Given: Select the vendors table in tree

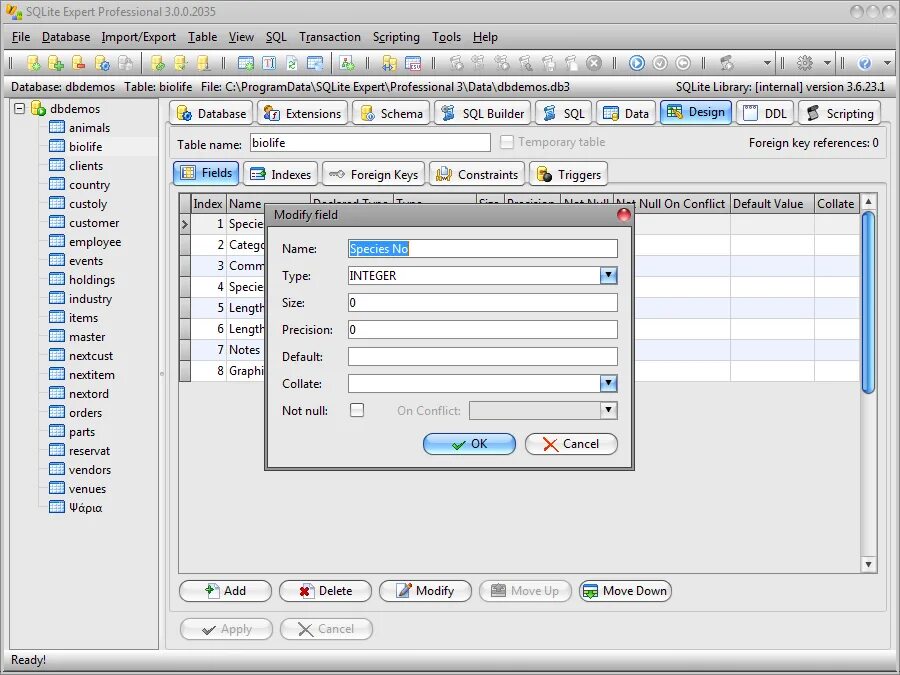Looking at the screenshot, I should click(x=90, y=470).
